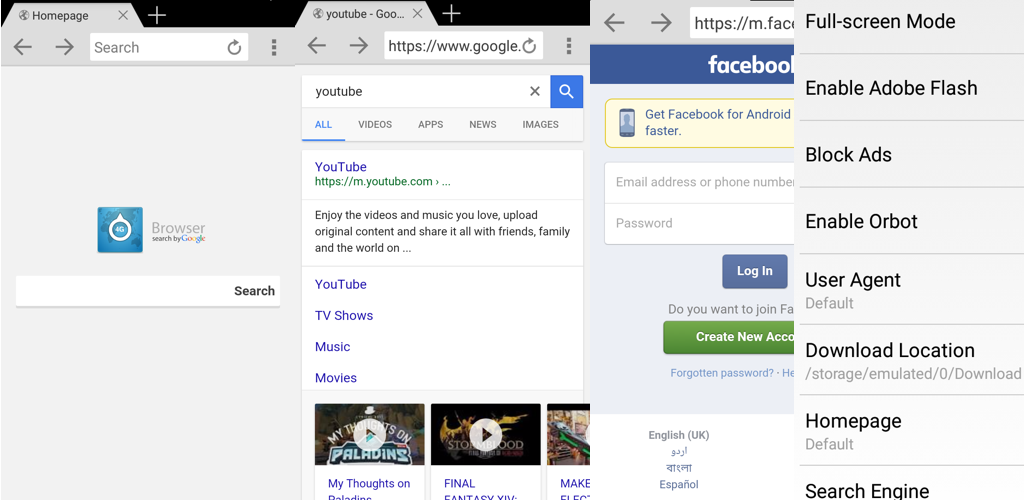
Task: Open the YouTube sitelink below description
Action: coord(341,284)
